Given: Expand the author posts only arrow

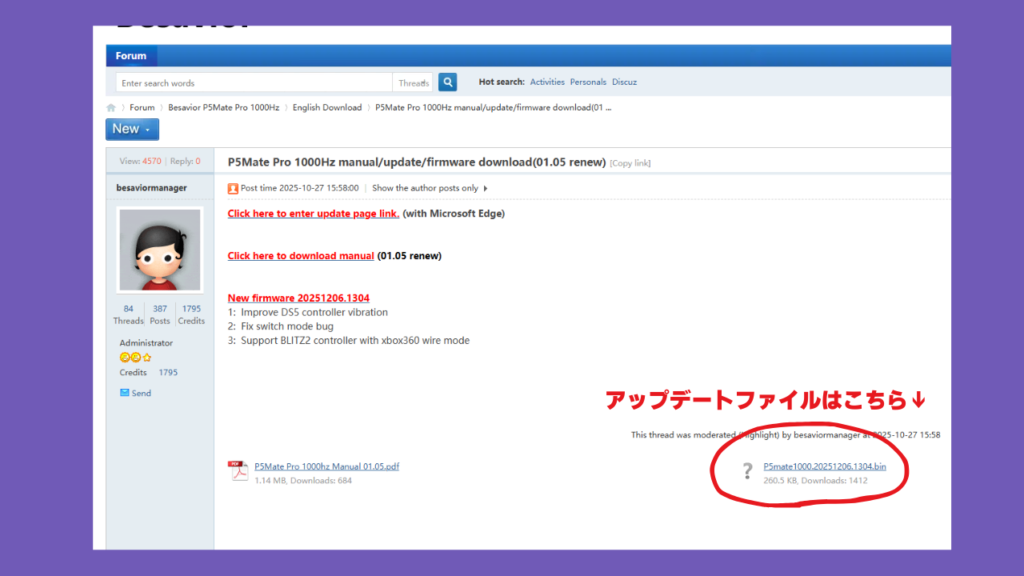Looking at the screenshot, I should pyautogui.click(x=486, y=188).
